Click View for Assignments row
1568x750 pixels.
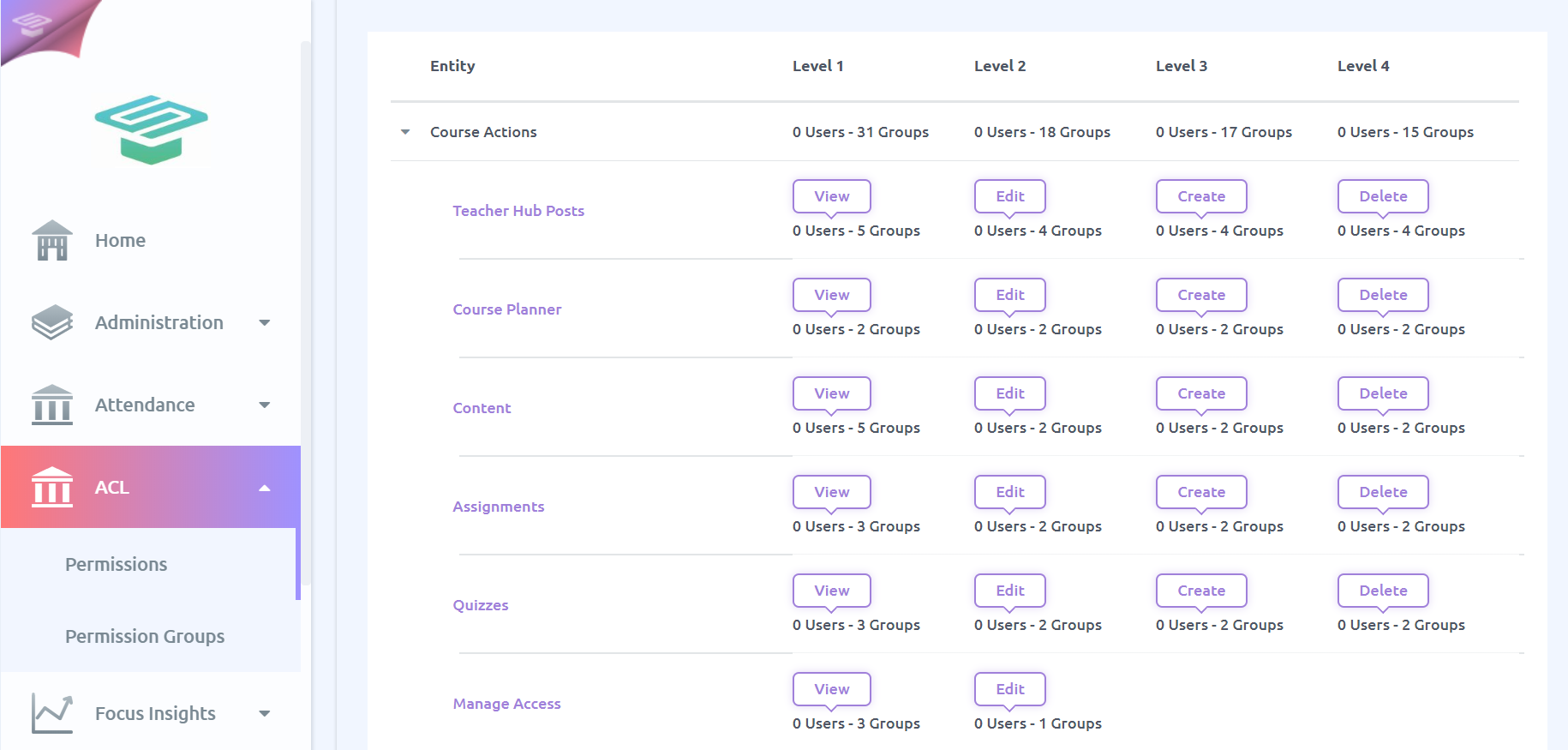pyautogui.click(x=832, y=492)
